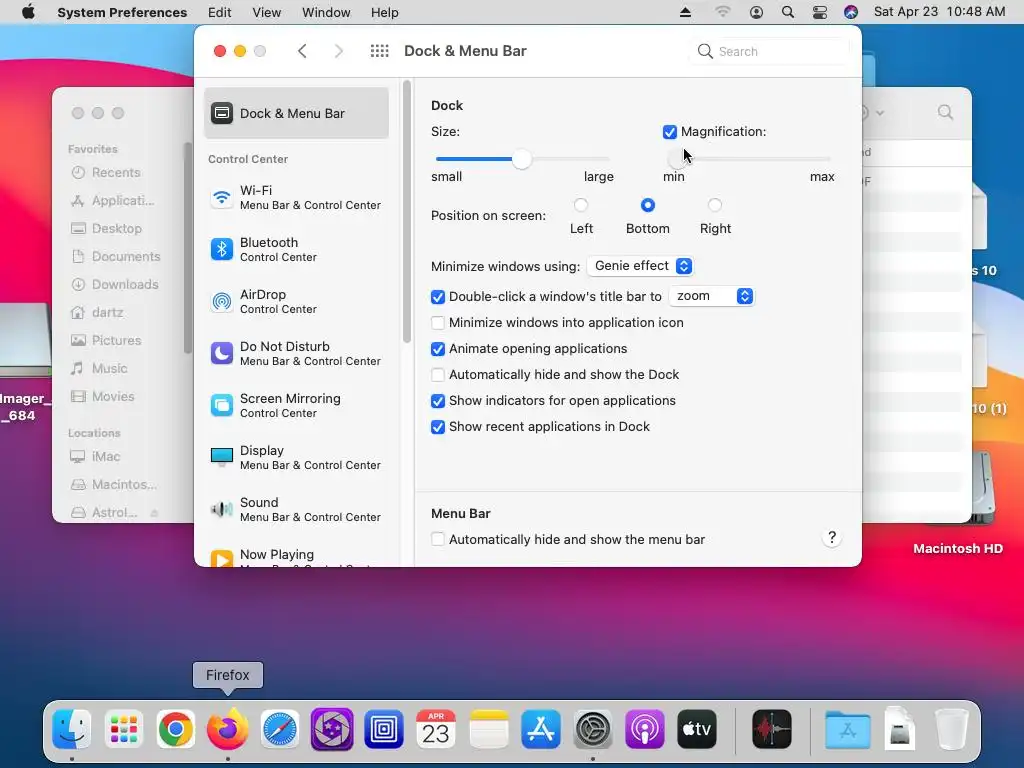This screenshot has height=768, width=1024.
Task: Click the sidebar vertical scrollbar
Action: tap(407, 211)
